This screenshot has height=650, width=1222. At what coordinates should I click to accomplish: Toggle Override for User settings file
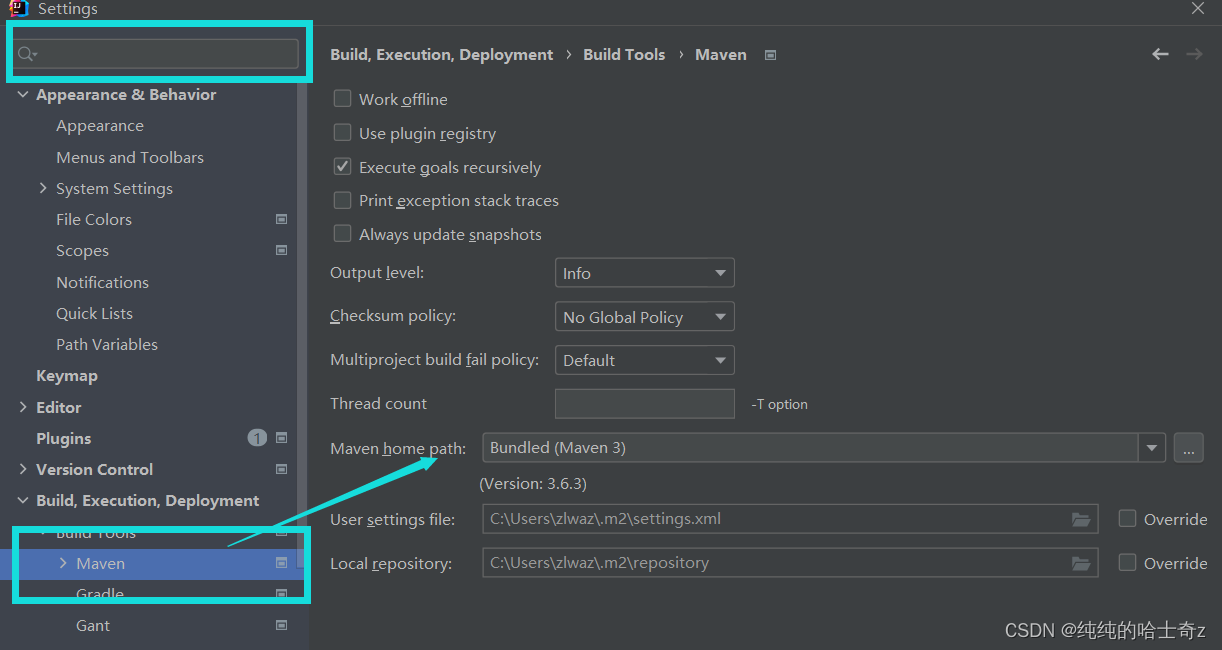click(x=1128, y=519)
